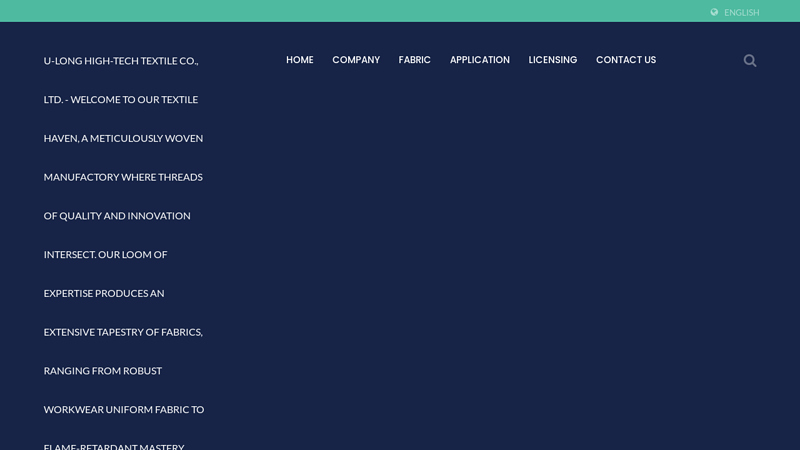Open the COMPANY menu item
The image size is (800, 450).
[356, 60]
